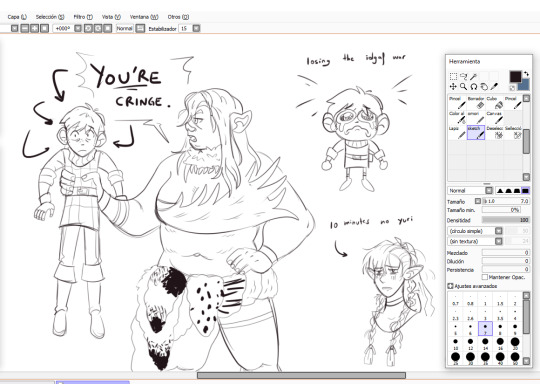Open the Tamaño multiplier dropdown button
The height and width of the screenshot is (384, 540).
click(x=478, y=201)
